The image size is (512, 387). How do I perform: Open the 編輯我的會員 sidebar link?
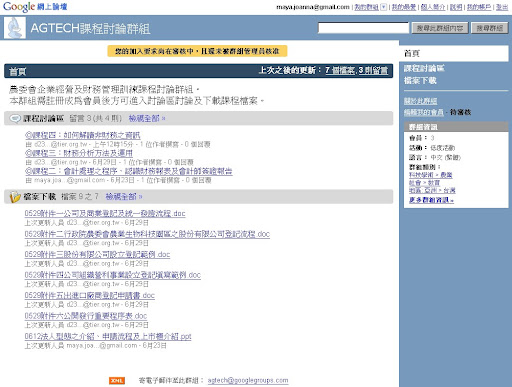[424, 112]
